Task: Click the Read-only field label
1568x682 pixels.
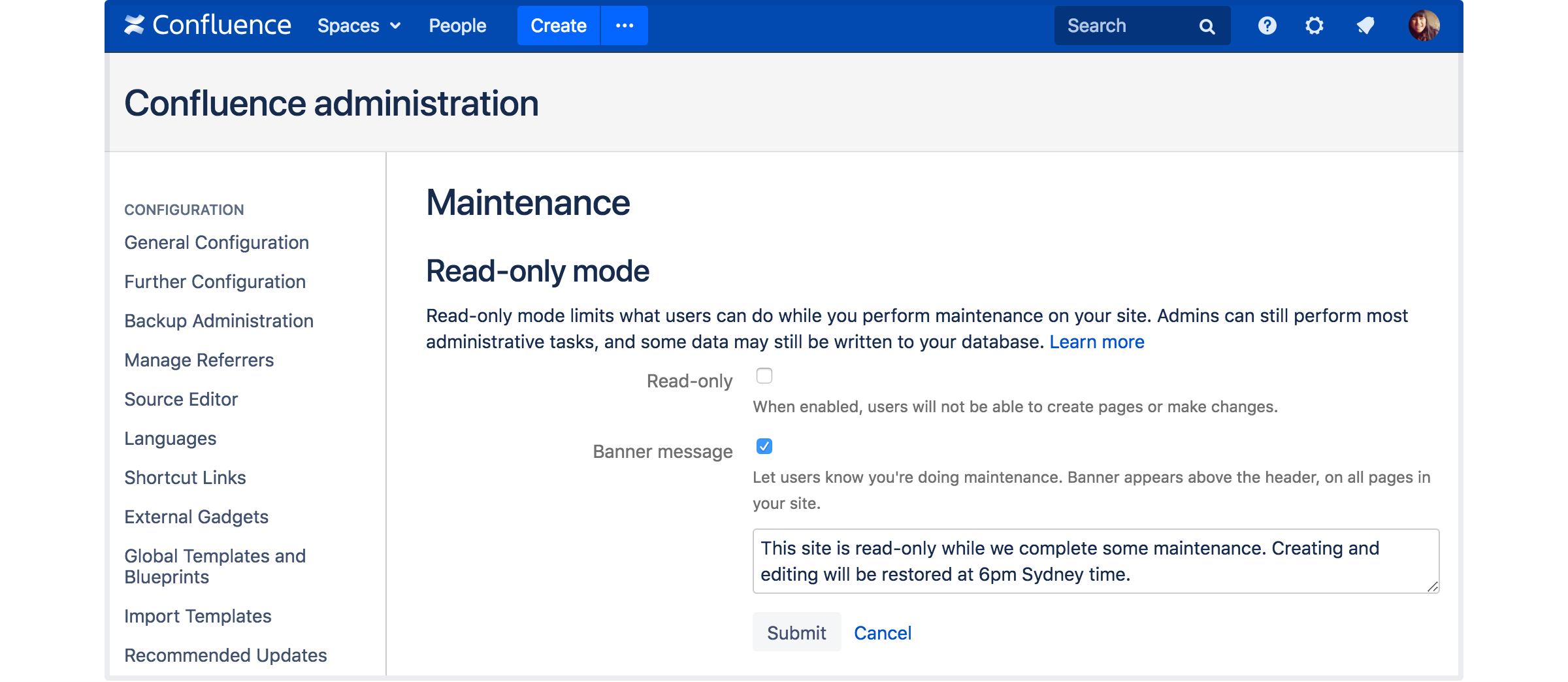Action: pos(689,381)
